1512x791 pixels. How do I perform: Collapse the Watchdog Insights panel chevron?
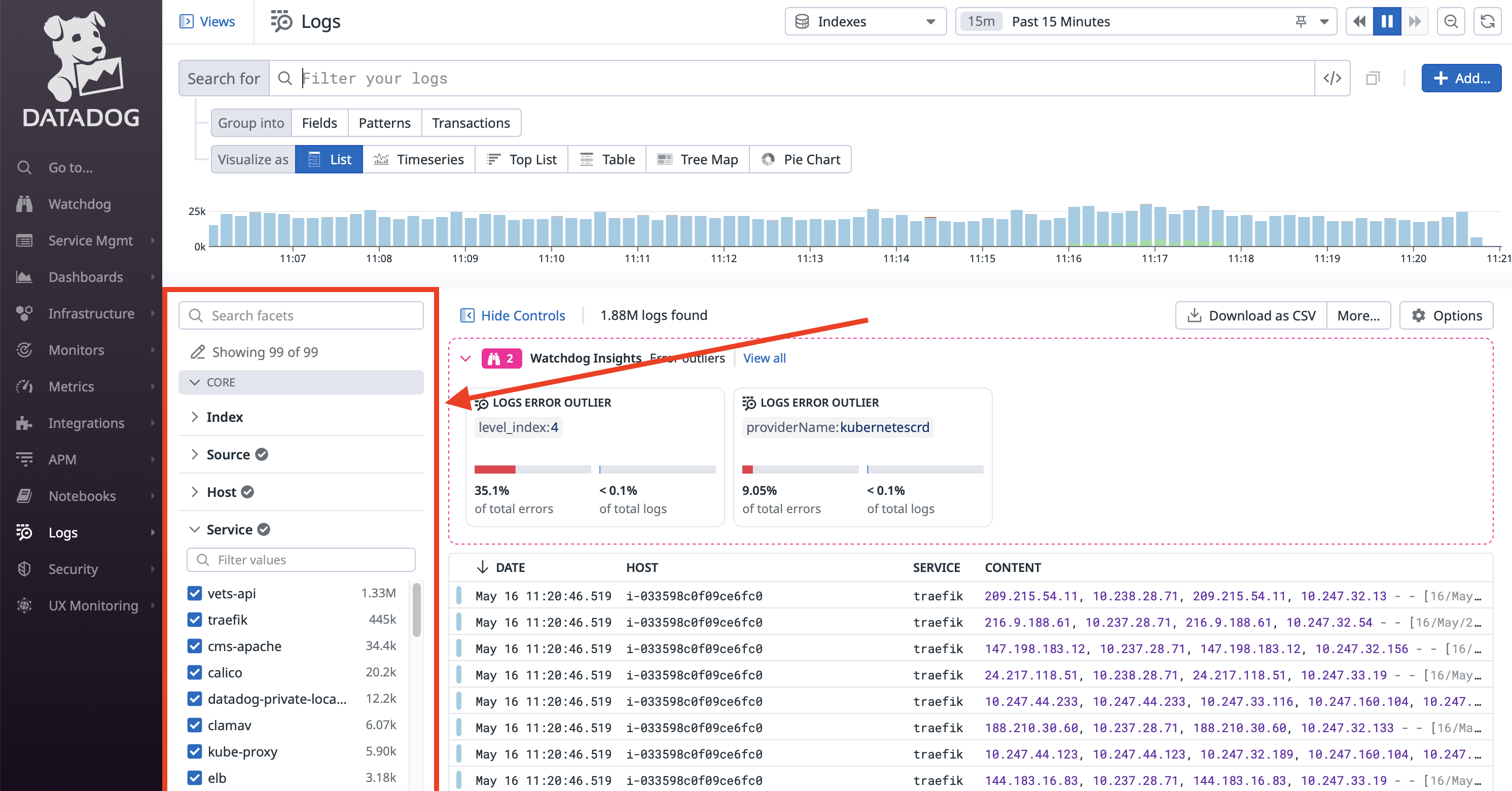[465, 358]
